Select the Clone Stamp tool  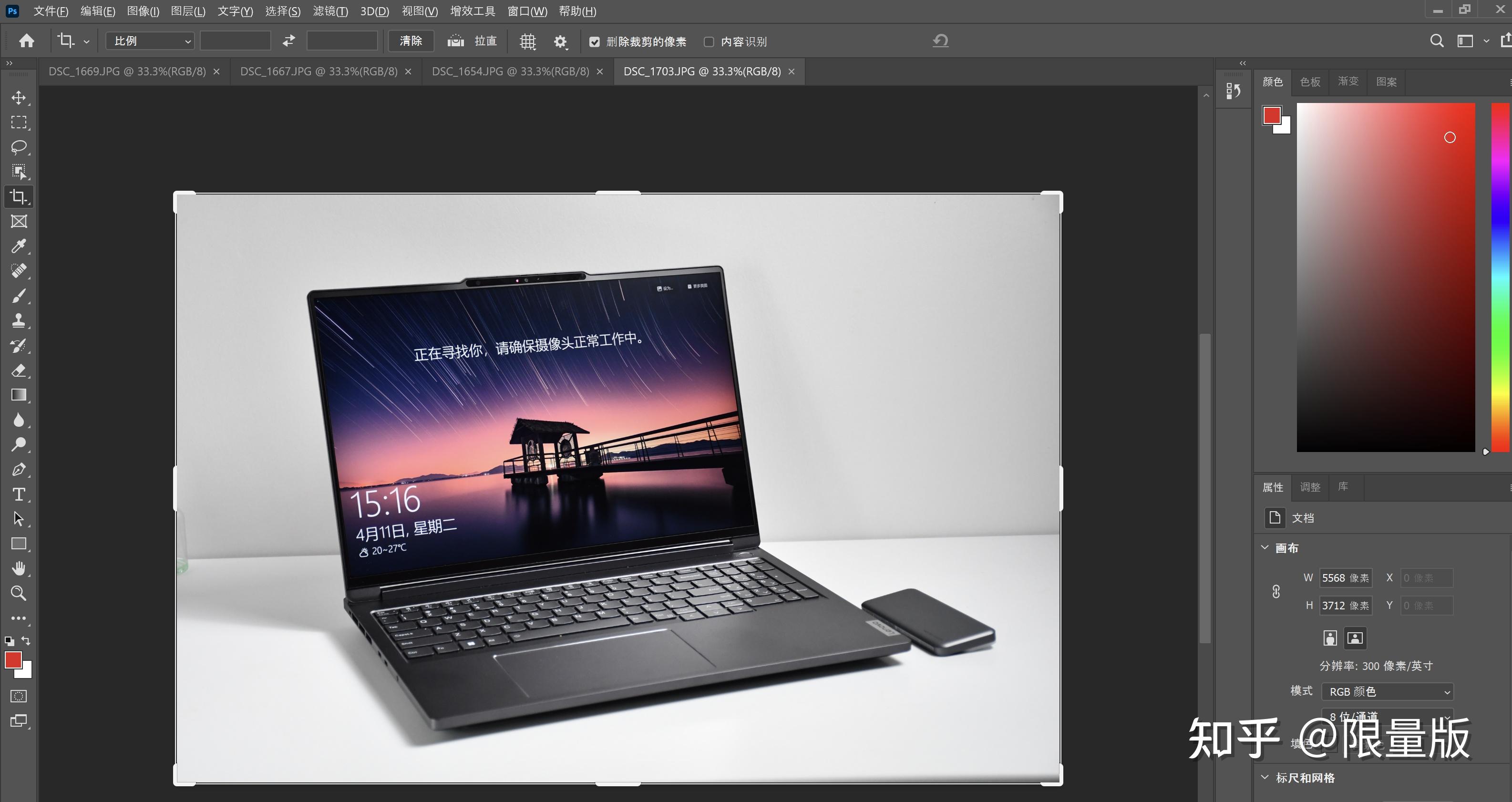[x=19, y=320]
